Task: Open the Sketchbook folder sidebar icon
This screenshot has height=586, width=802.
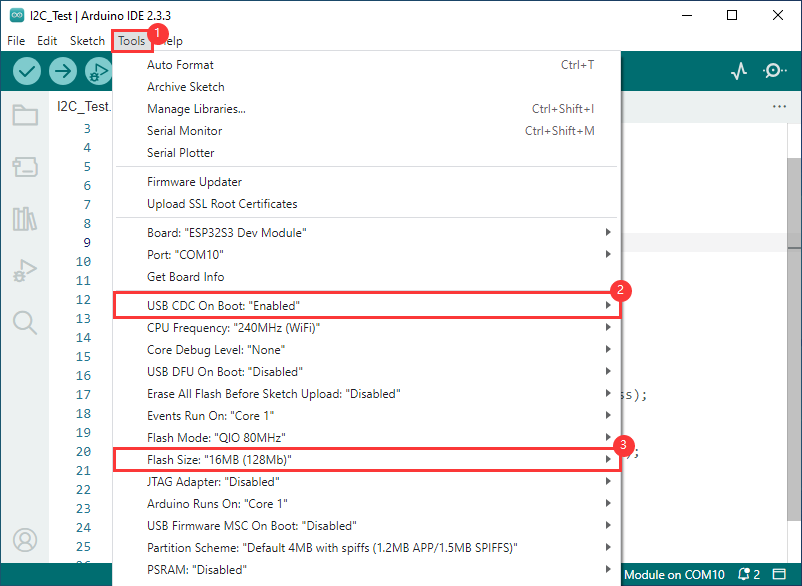Action: (x=25, y=115)
